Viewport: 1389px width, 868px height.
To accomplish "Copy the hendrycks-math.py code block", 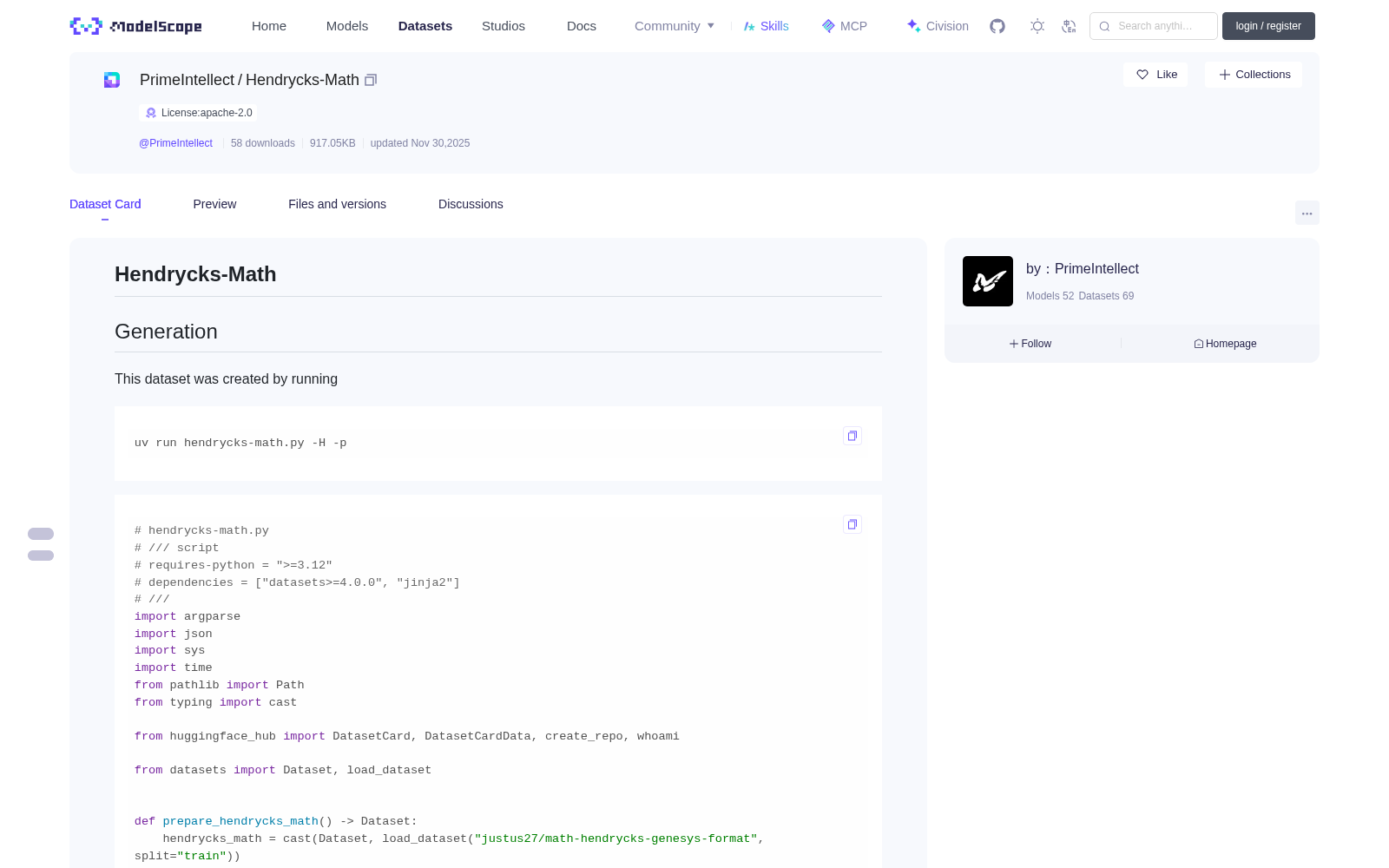I will [x=852, y=524].
